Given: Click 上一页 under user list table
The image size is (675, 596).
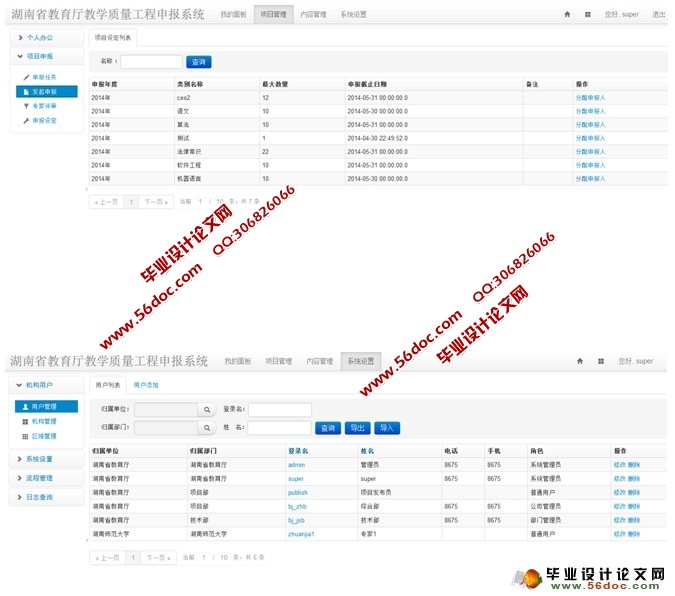Looking at the screenshot, I should coord(107,558).
